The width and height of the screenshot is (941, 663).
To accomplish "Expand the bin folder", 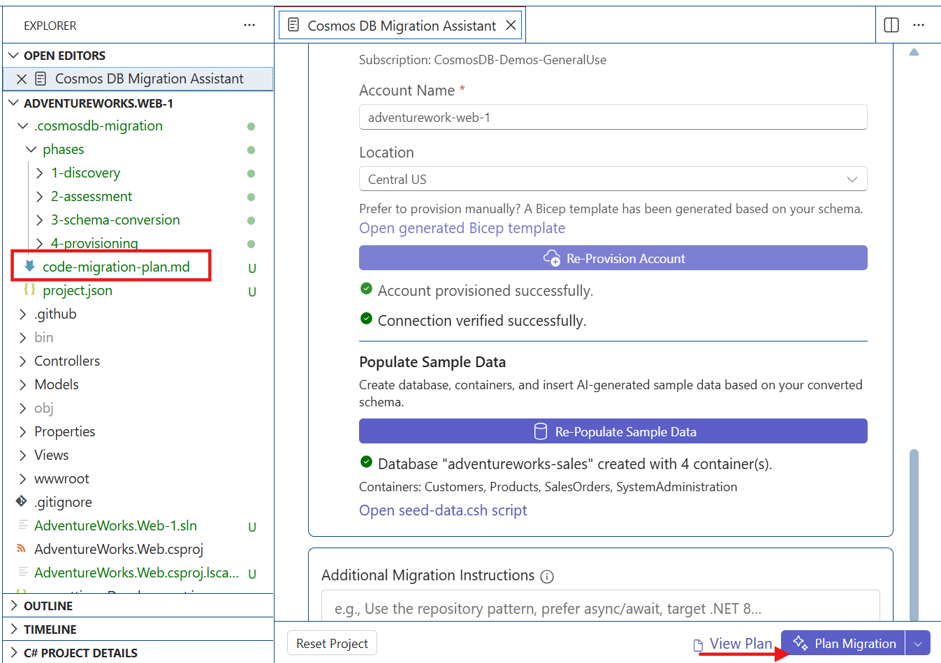I will [23, 337].
